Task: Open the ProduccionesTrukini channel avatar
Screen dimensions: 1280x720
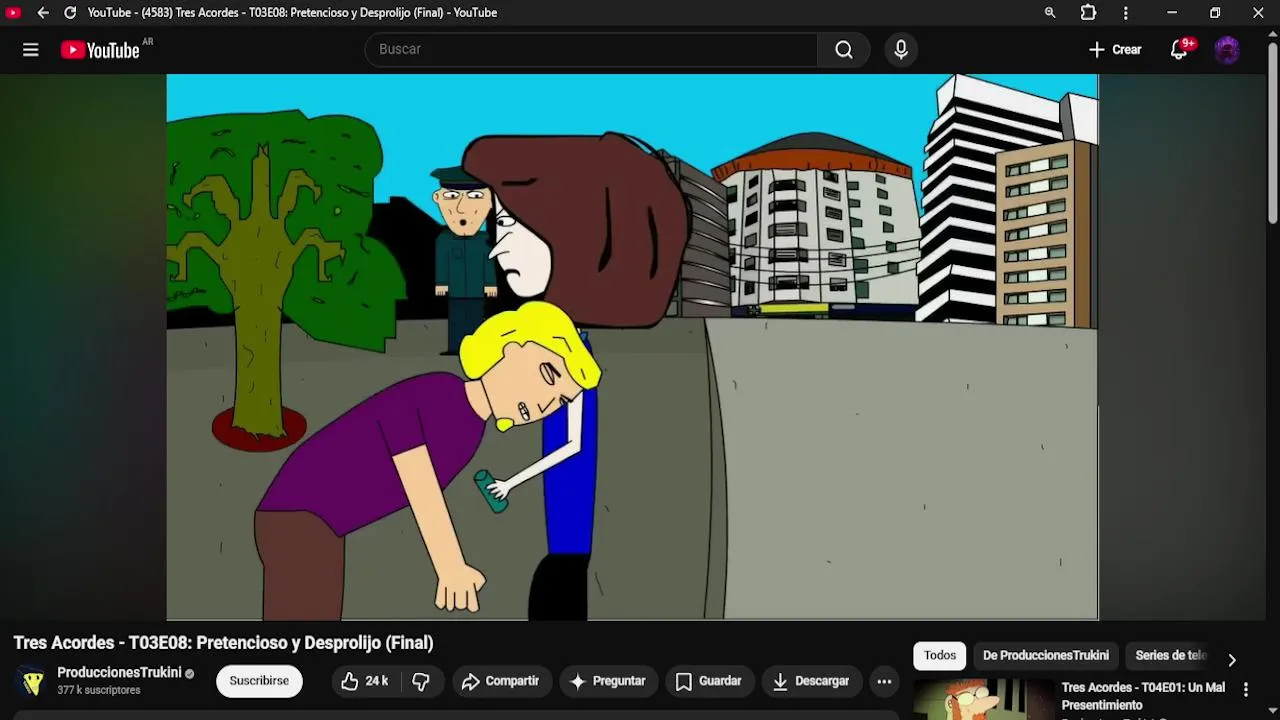Action: (x=33, y=681)
